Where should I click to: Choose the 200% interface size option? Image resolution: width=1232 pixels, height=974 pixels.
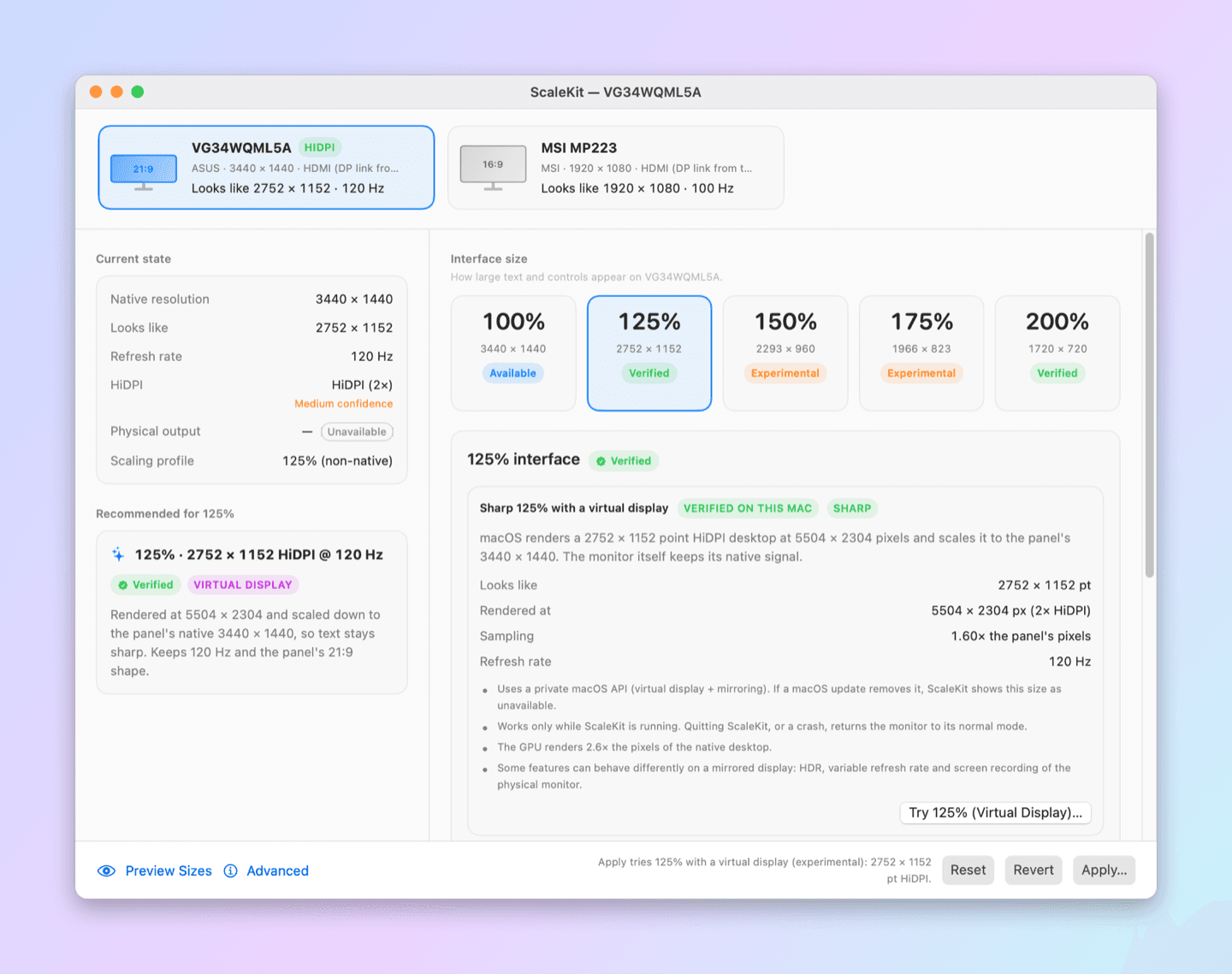[x=1057, y=353]
